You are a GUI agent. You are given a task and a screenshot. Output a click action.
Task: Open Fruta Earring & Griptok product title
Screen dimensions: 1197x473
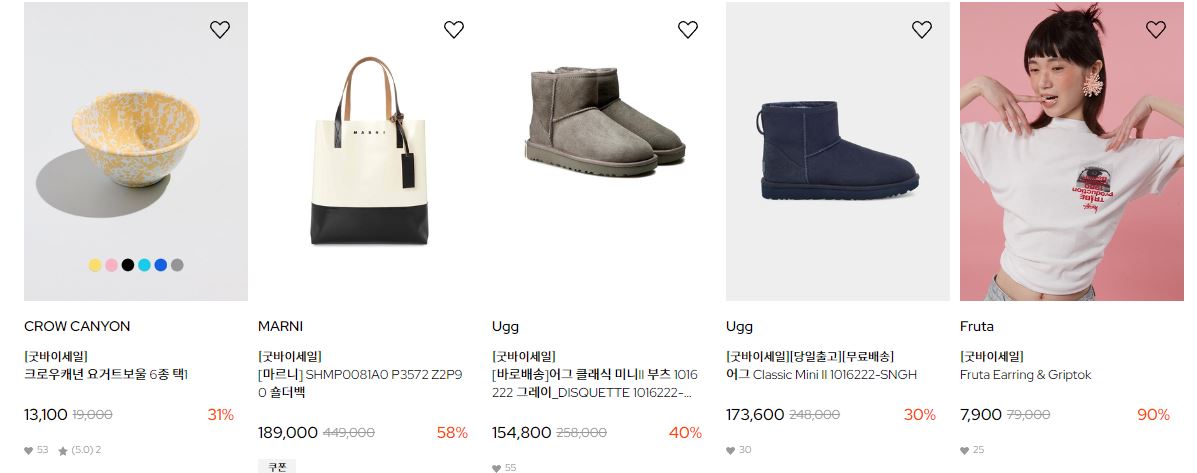[1025, 375]
